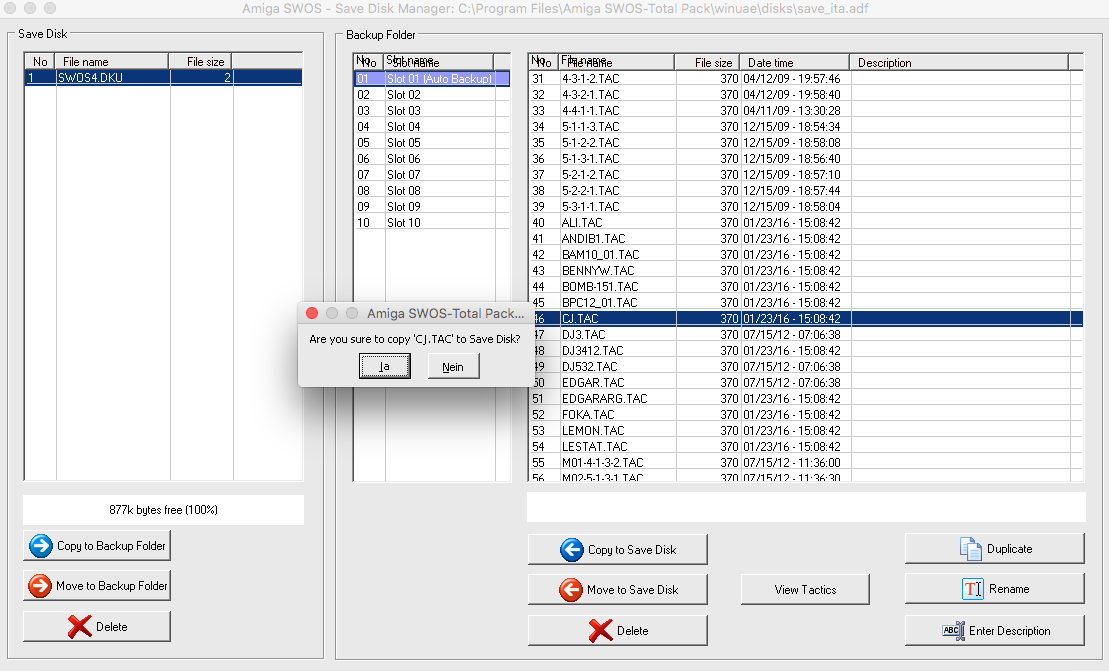Select Slot 05 in the slot list
Screen dimensions: 1109x671
404,143
